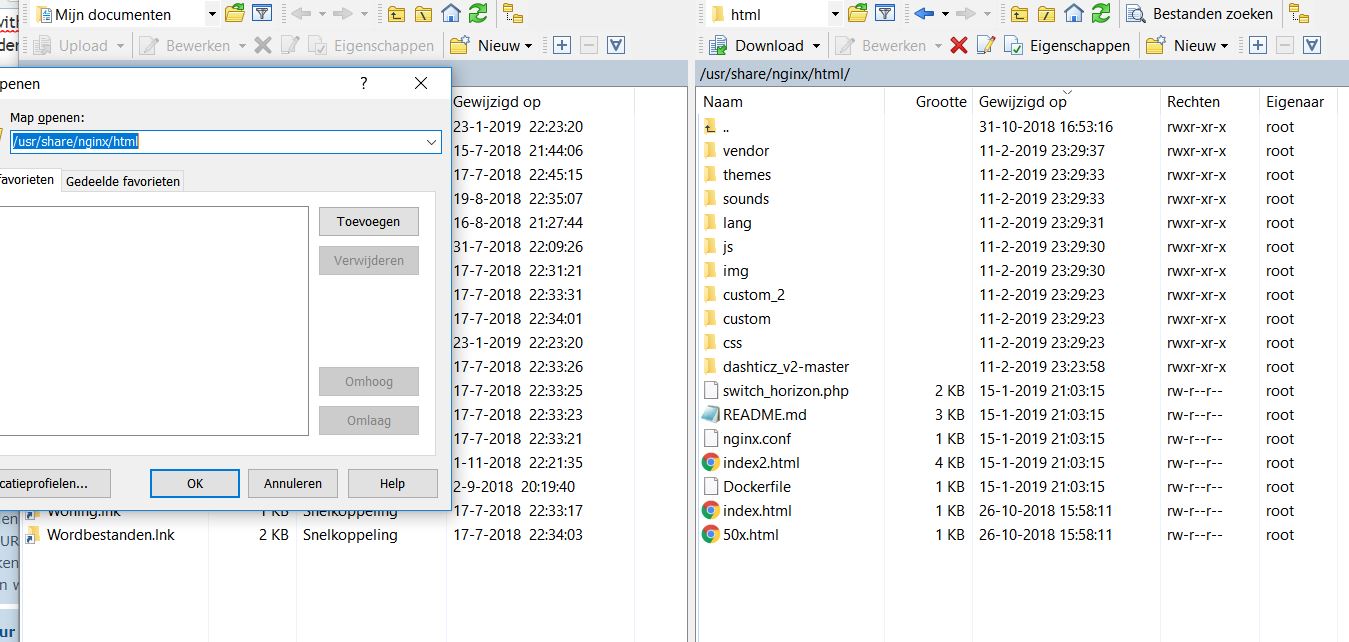Sort remote files by Eigenaar column
The image size is (1349, 642).
tap(1298, 102)
